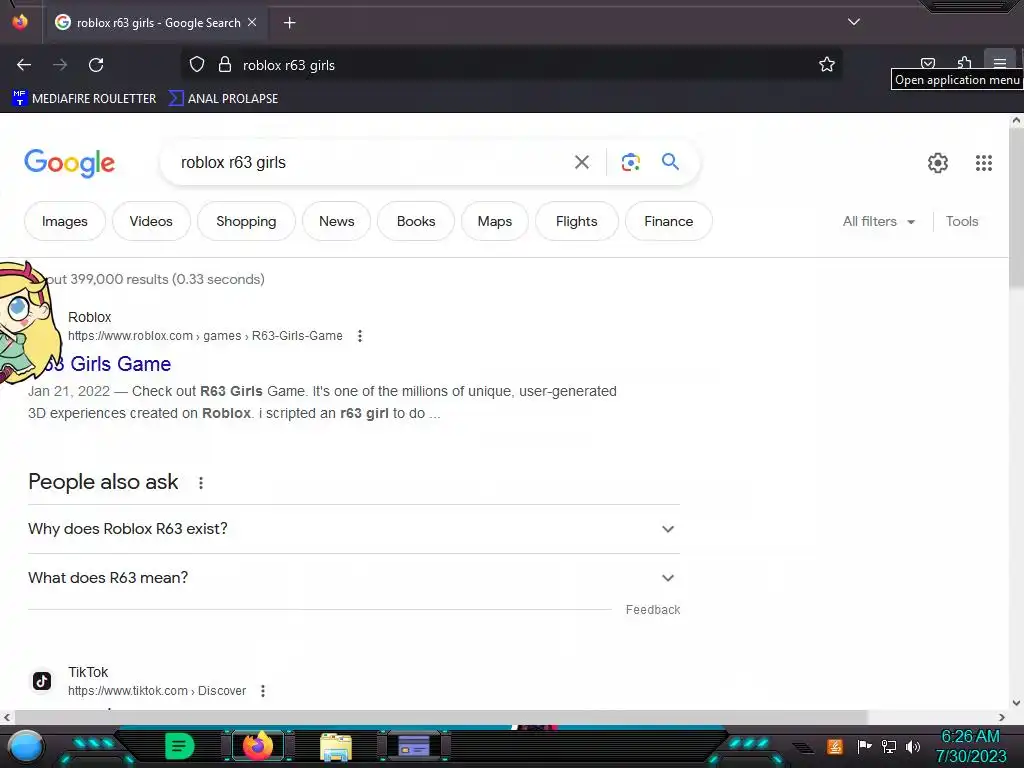Select the 'TikTok' site name text

[88, 672]
